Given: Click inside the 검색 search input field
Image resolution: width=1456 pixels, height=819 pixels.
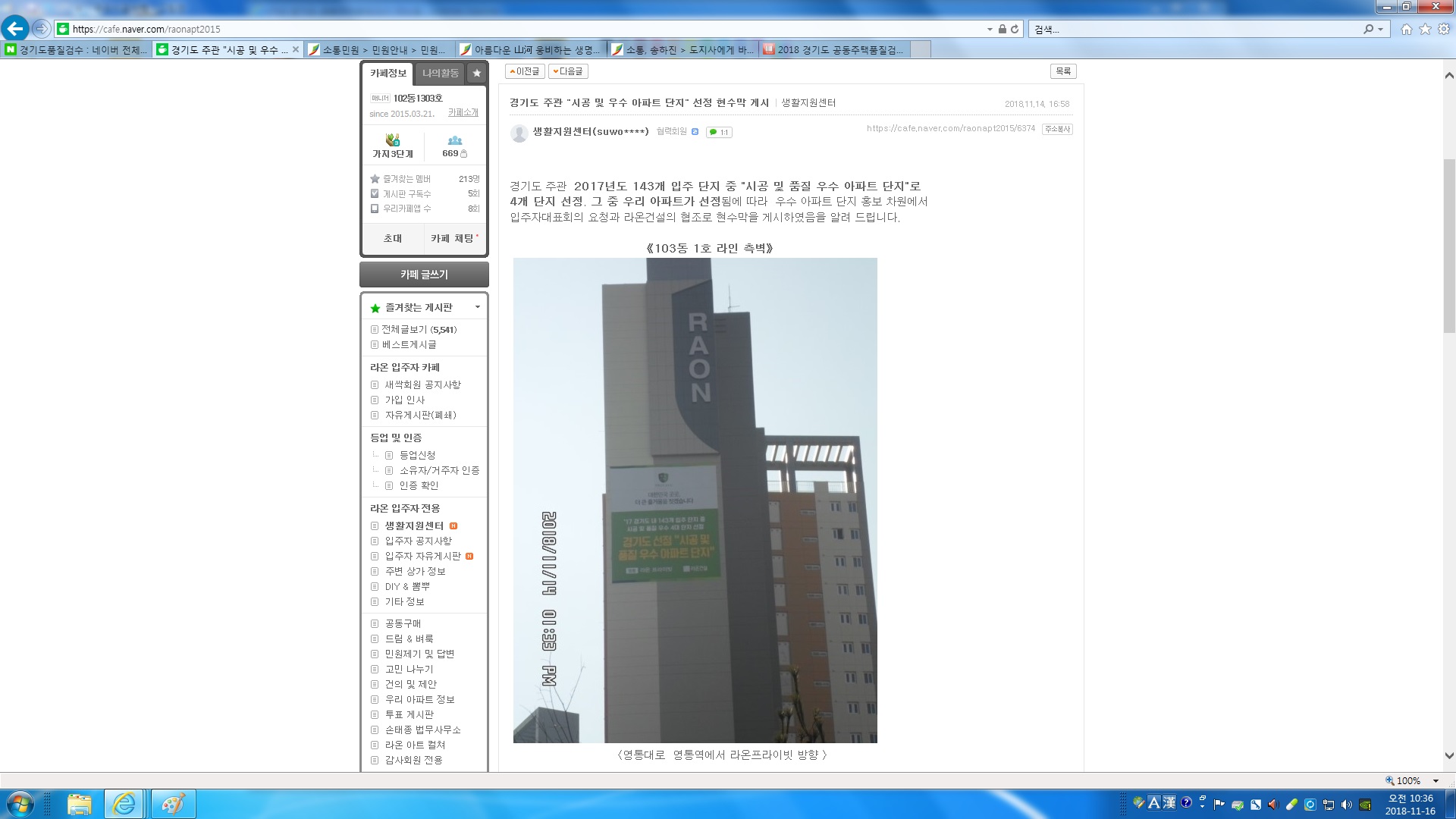Looking at the screenshot, I should [1137, 28].
